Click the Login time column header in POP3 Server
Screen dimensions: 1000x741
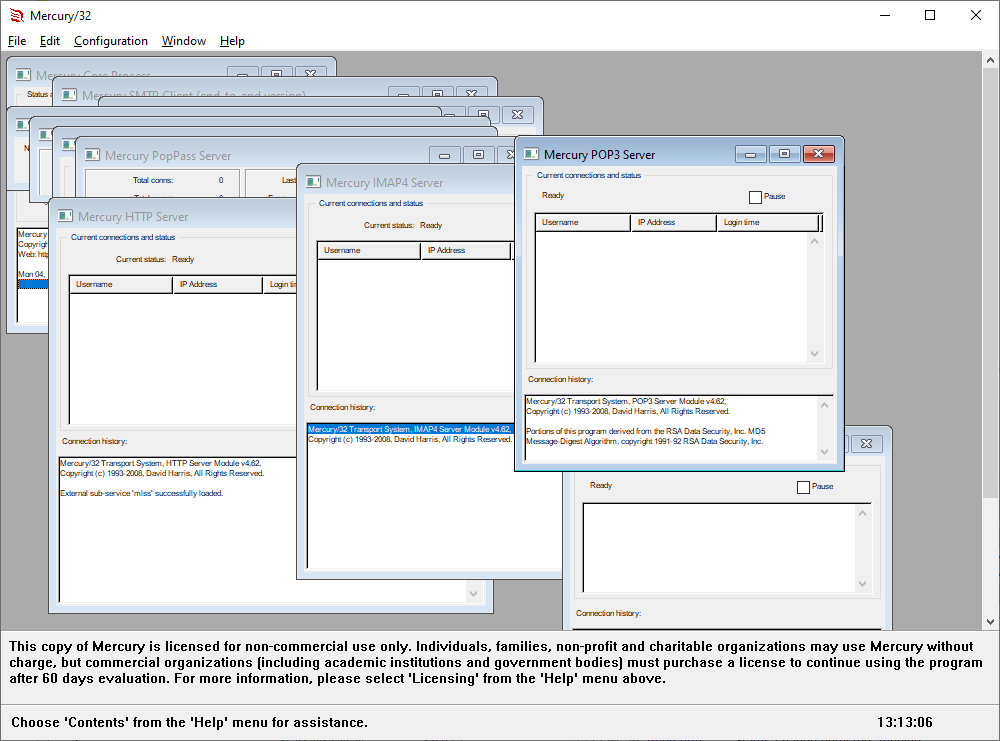click(x=767, y=222)
